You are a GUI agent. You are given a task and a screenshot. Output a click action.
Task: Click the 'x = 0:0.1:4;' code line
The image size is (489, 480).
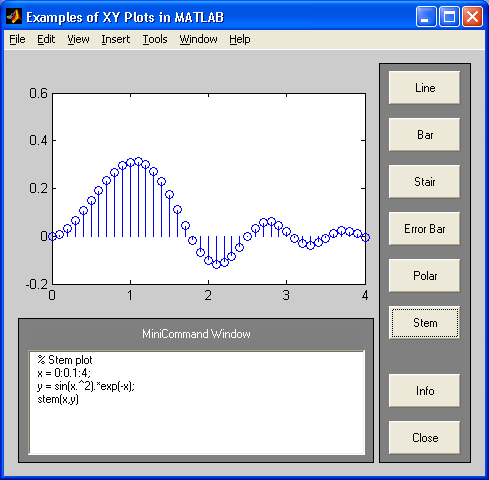(64, 373)
